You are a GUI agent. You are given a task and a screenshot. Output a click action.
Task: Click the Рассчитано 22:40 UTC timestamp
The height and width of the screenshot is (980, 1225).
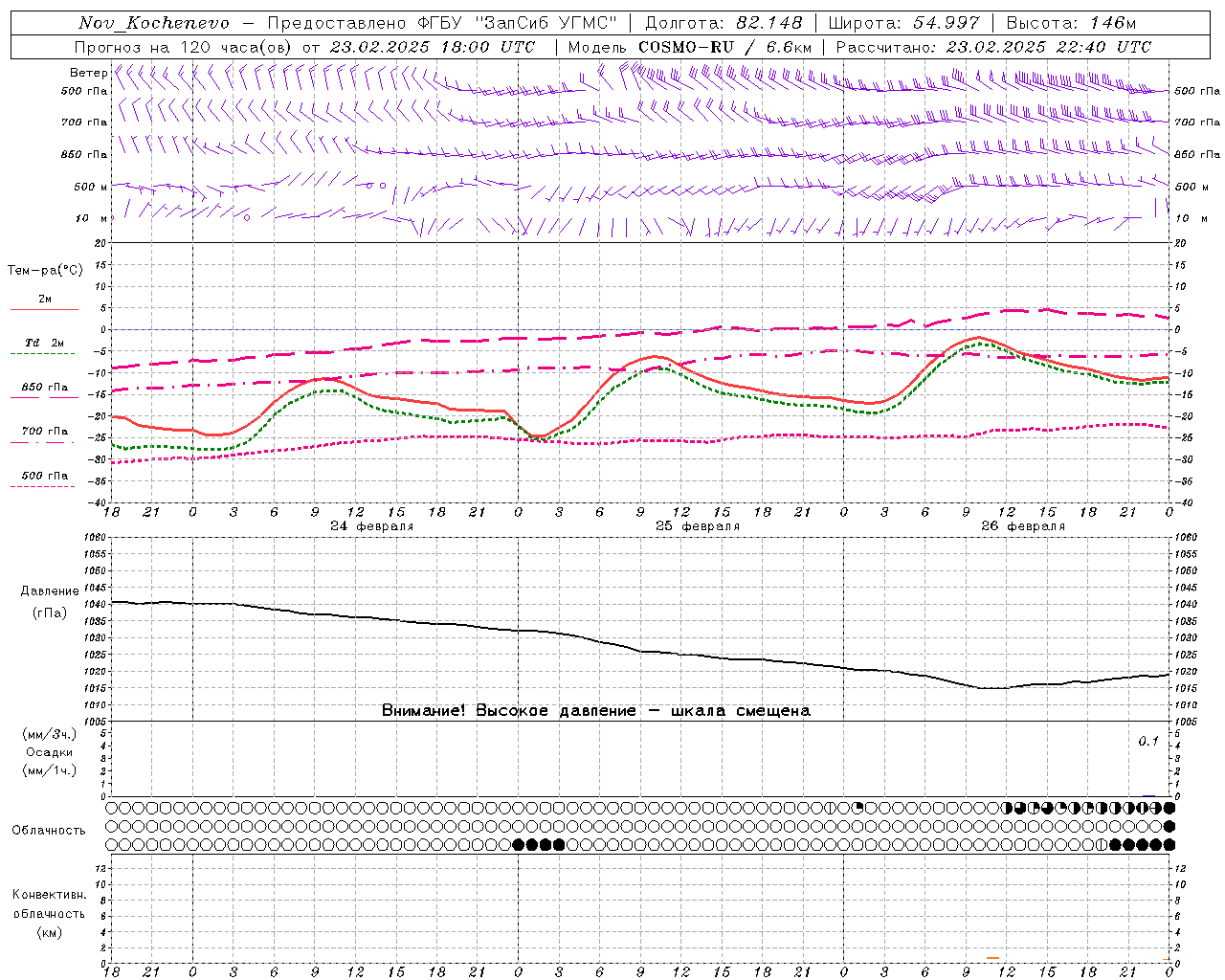click(993, 47)
